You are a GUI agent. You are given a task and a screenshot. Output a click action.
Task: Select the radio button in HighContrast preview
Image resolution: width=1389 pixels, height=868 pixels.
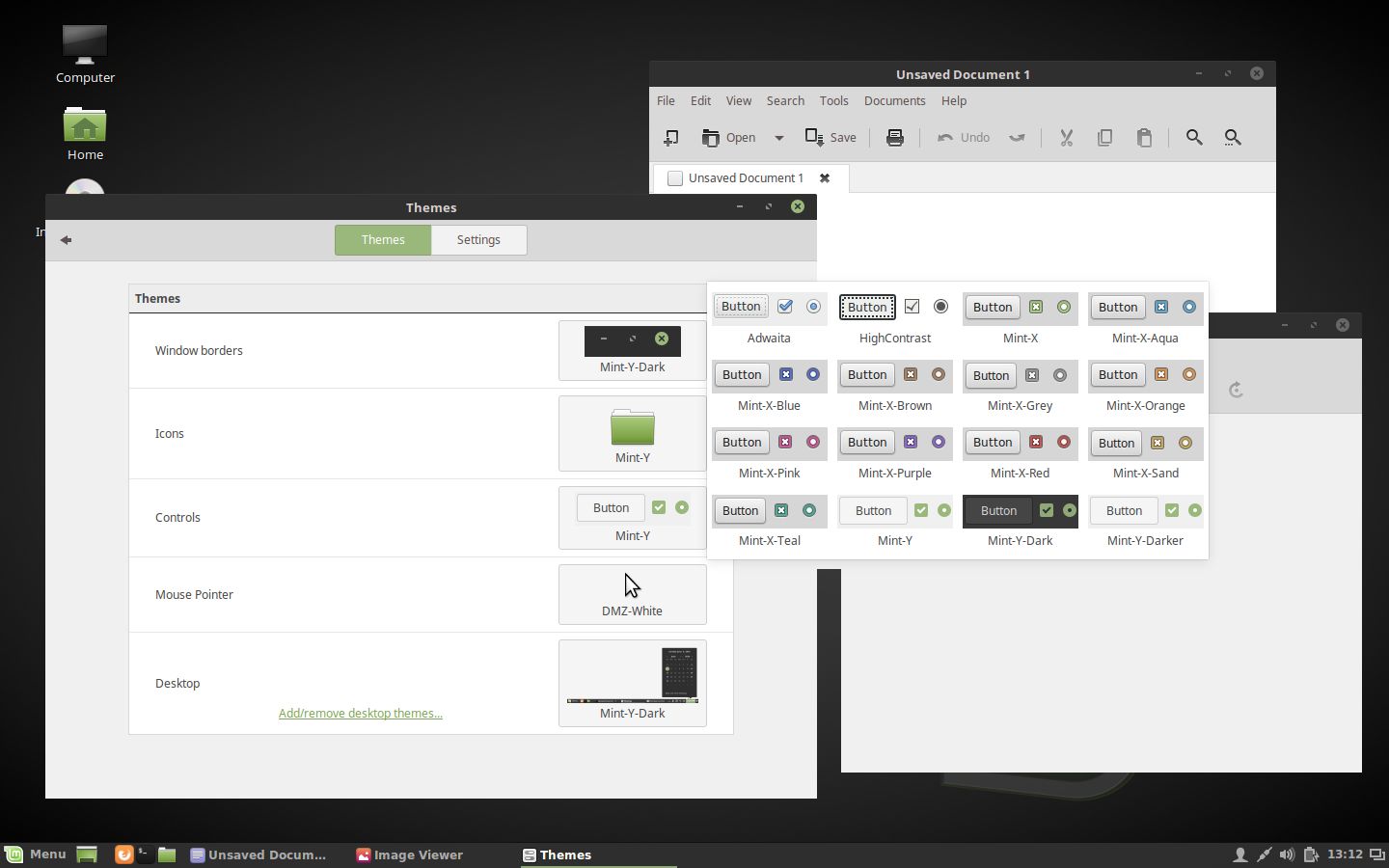click(940, 307)
